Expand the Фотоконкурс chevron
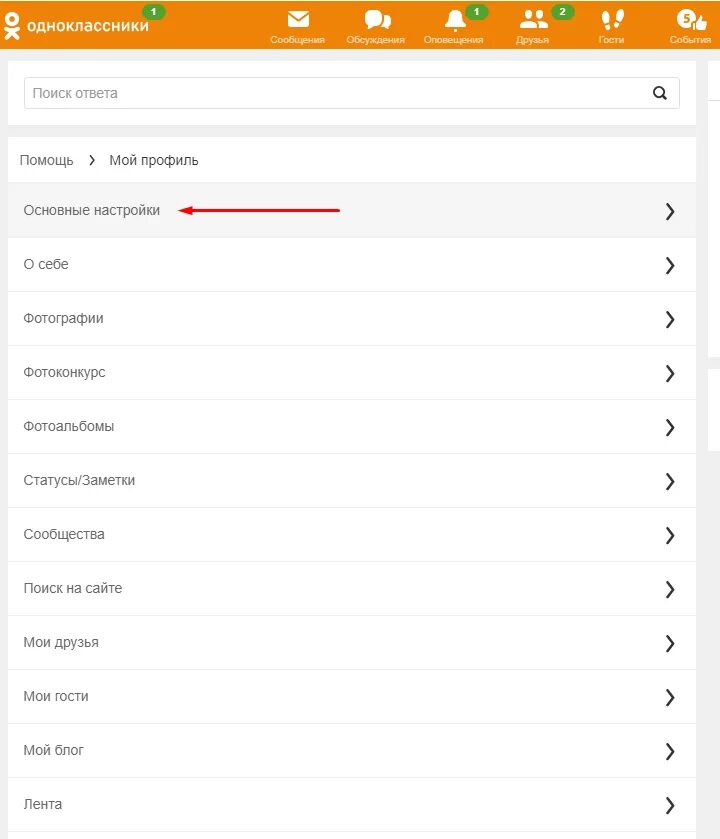Viewport: 720px width, 839px height. [670, 373]
